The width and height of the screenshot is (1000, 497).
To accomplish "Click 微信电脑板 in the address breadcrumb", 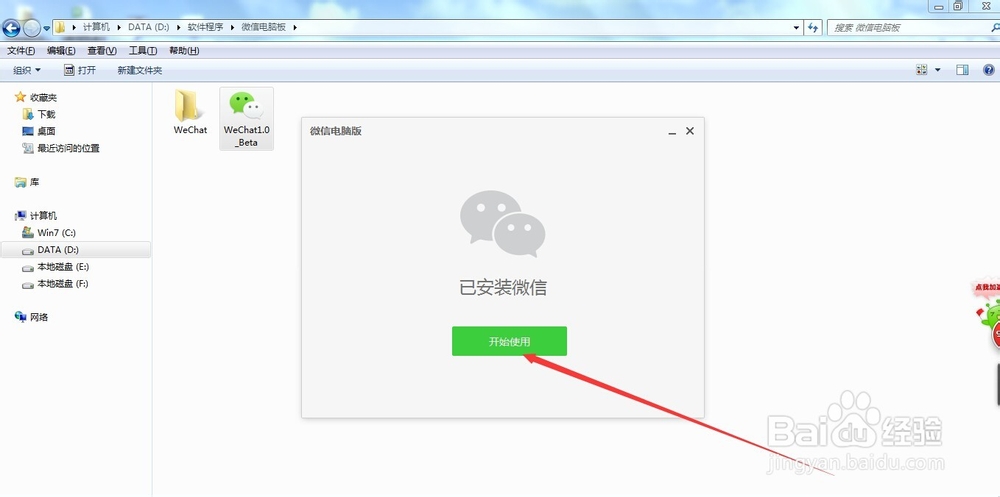I will pos(264,27).
